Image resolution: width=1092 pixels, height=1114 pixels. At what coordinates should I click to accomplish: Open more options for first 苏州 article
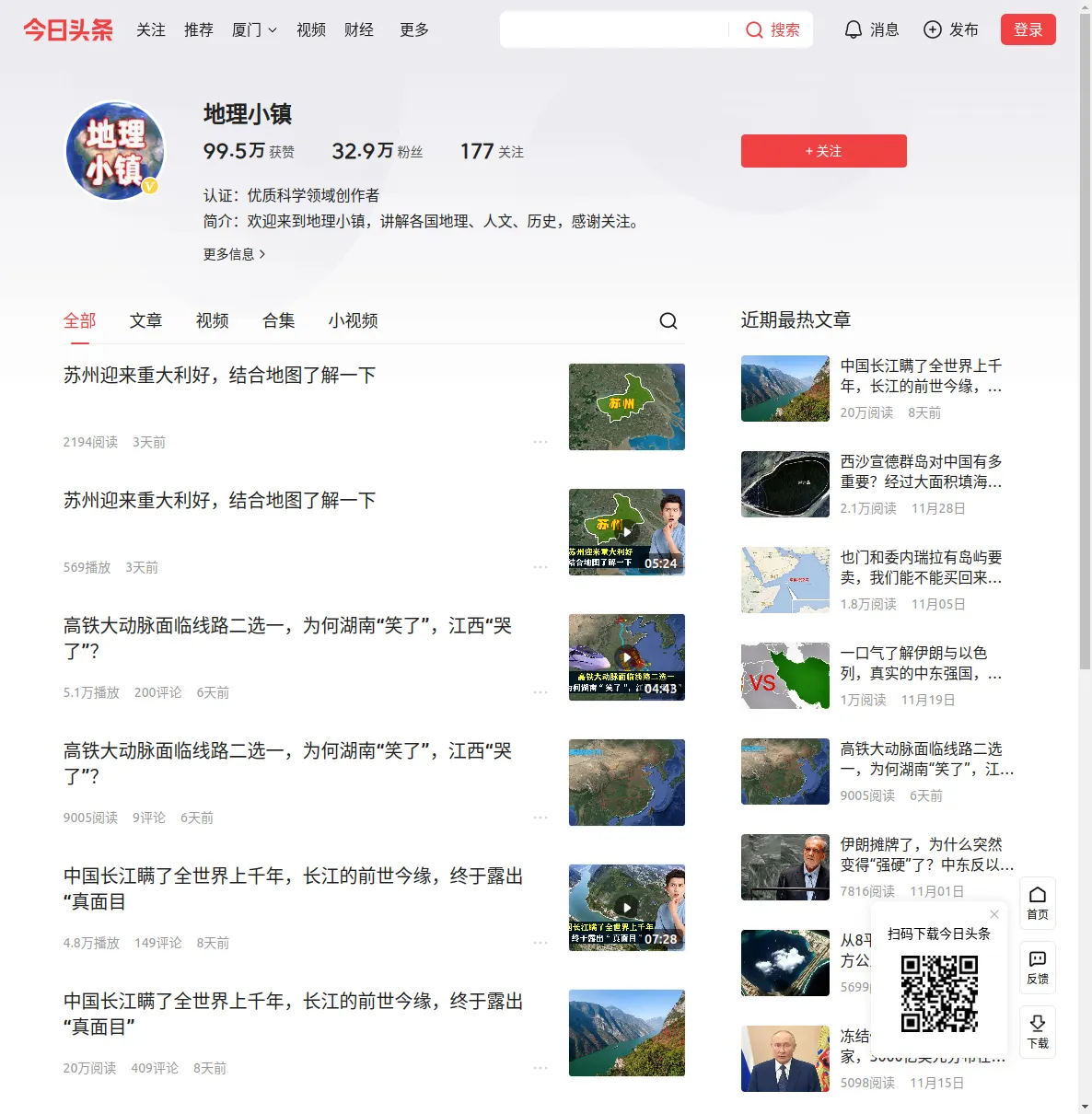pos(540,442)
